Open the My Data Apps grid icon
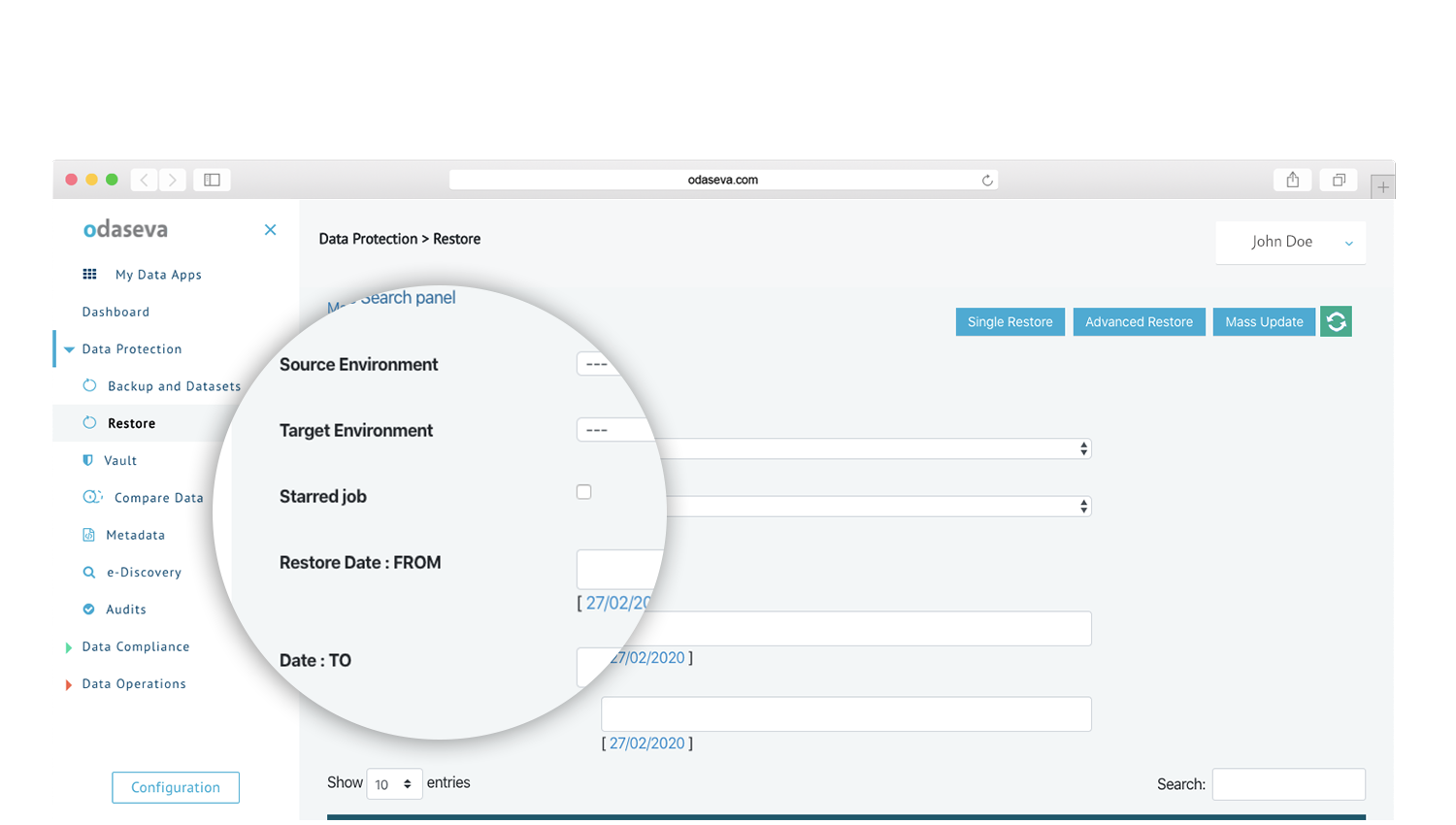The height and width of the screenshot is (825, 1456). [89, 275]
